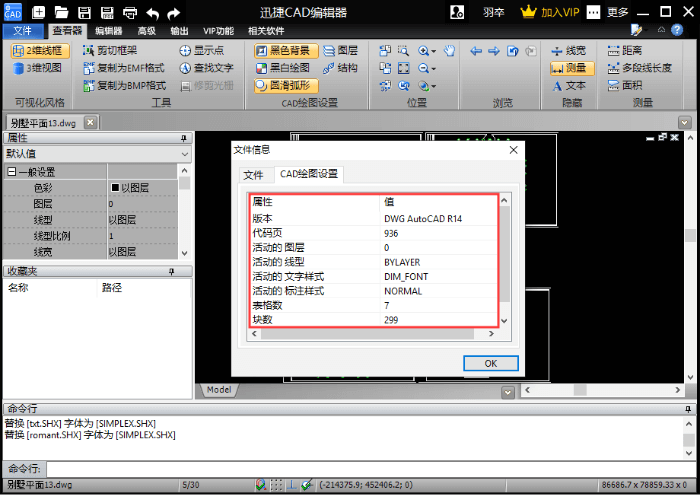Open the document tabs list dropdown
This screenshot has width=700, height=495.
coord(684,122)
